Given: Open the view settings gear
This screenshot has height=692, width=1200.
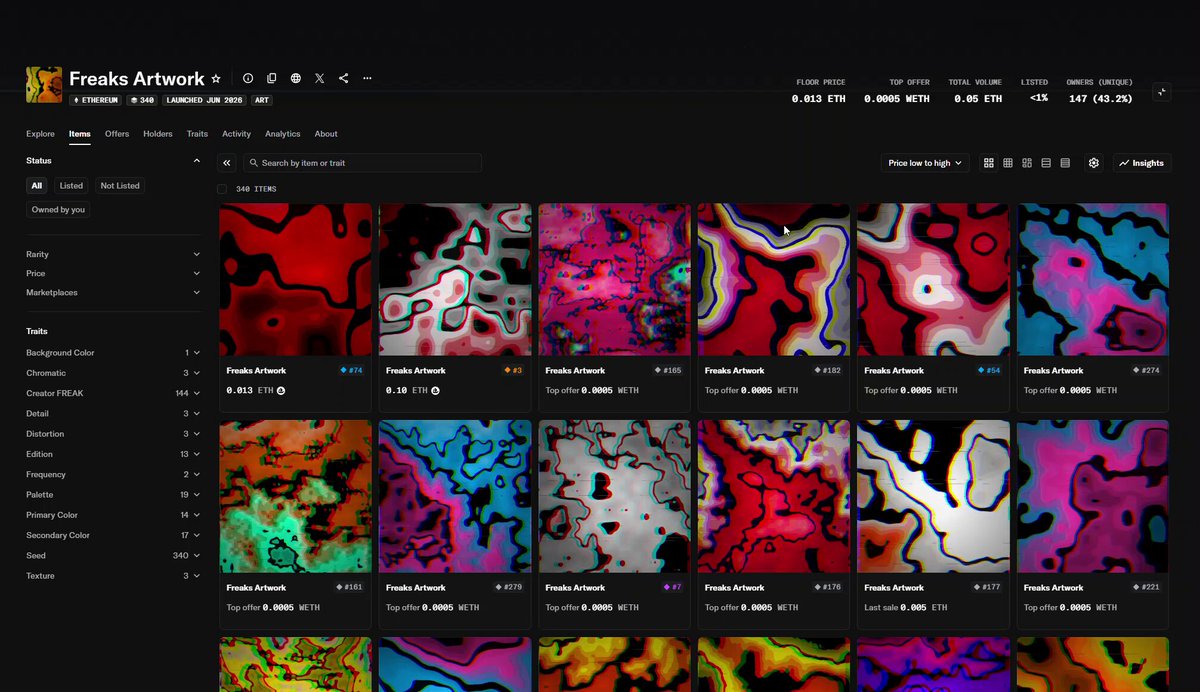Looking at the screenshot, I should (1094, 163).
